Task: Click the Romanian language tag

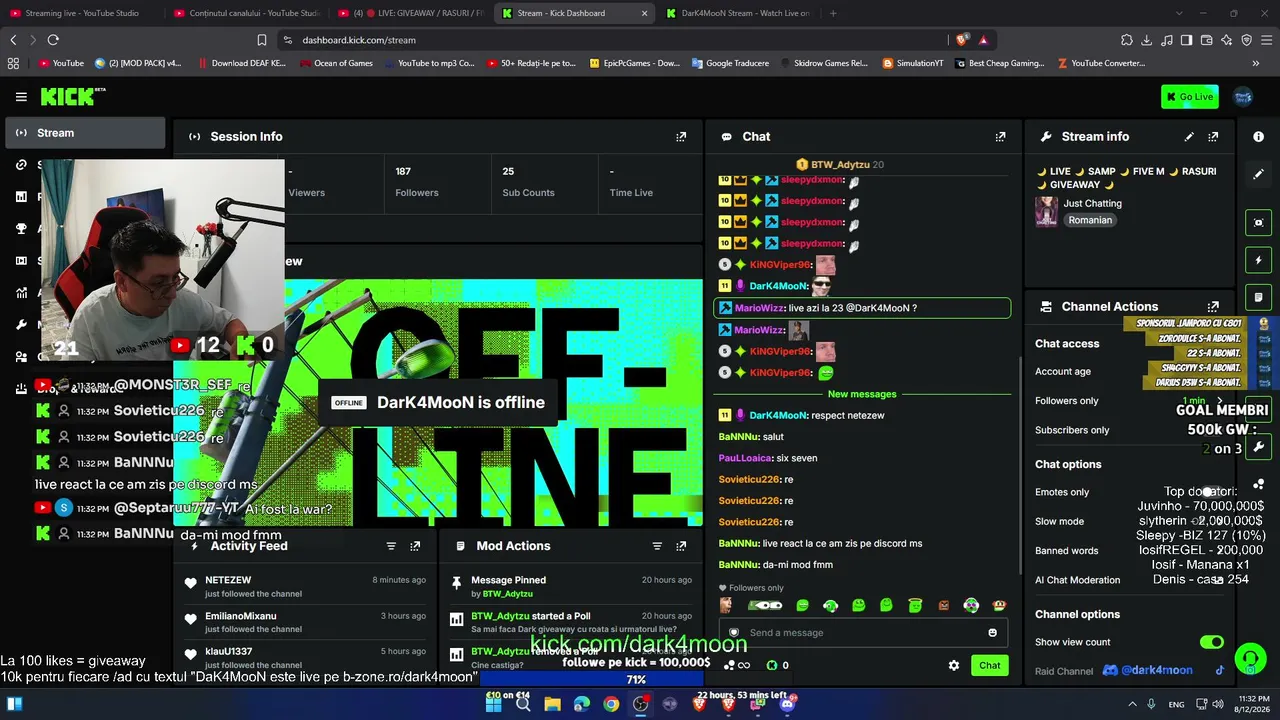Action: [1090, 220]
